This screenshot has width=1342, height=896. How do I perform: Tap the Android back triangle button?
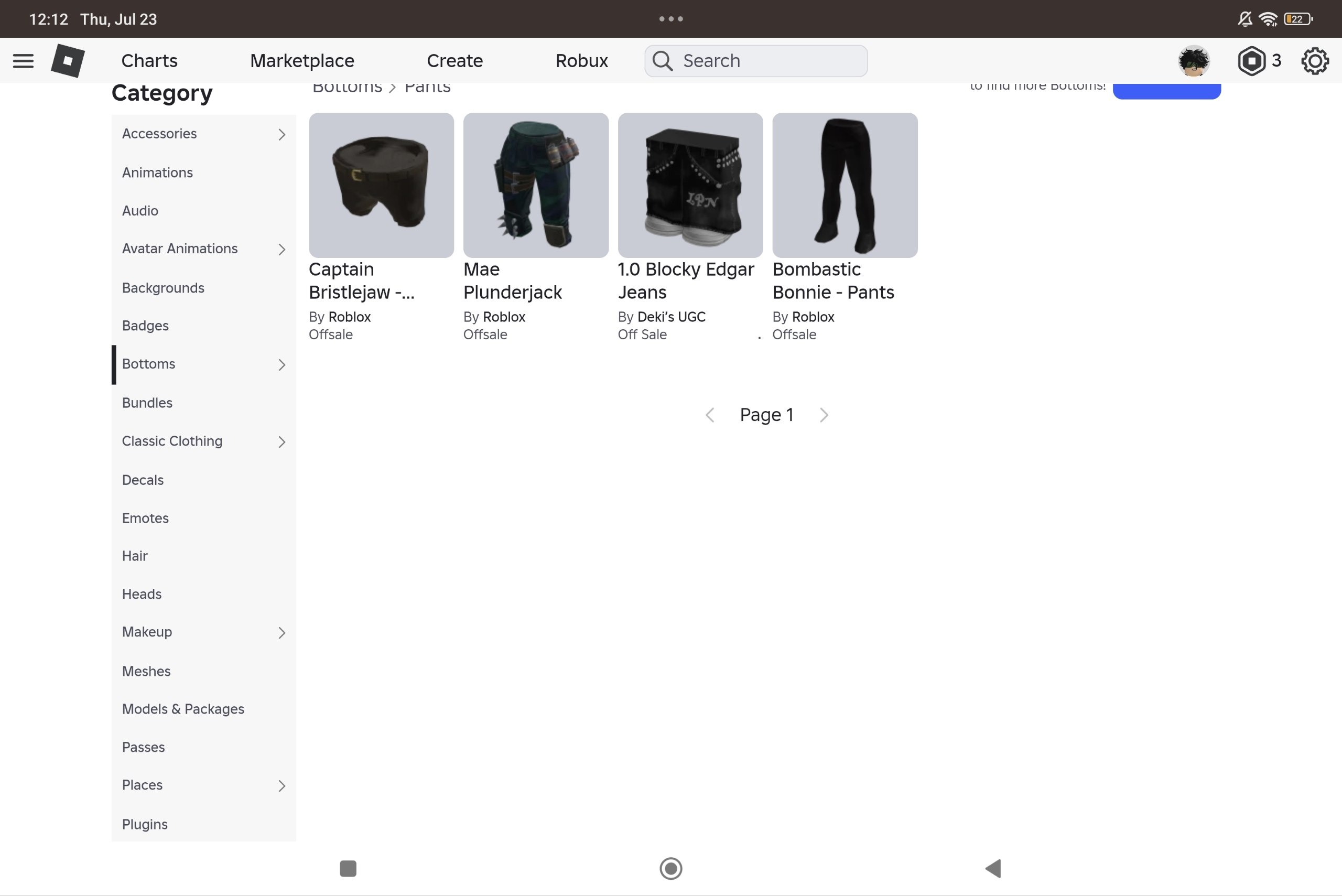click(993, 868)
